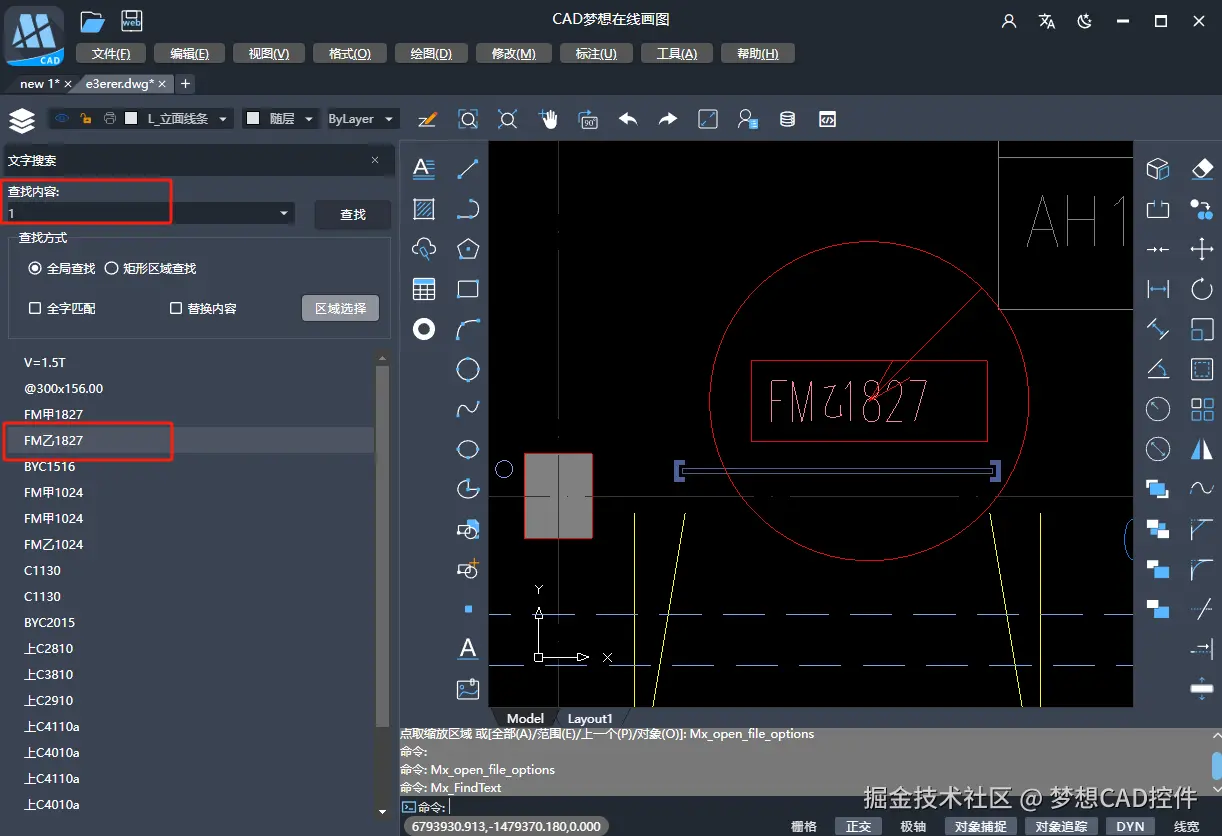Select FM乙1024 in the results list
The height and width of the screenshot is (836, 1222).
coord(54,545)
